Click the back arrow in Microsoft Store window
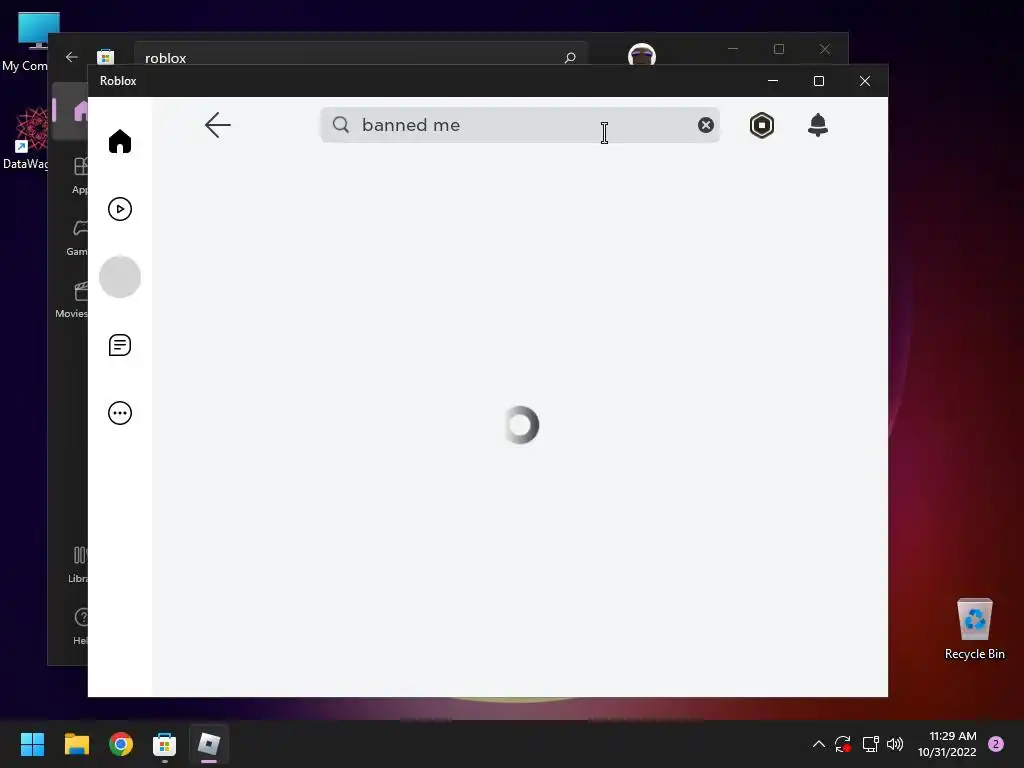The image size is (1024, 768). tap(72, 57)
